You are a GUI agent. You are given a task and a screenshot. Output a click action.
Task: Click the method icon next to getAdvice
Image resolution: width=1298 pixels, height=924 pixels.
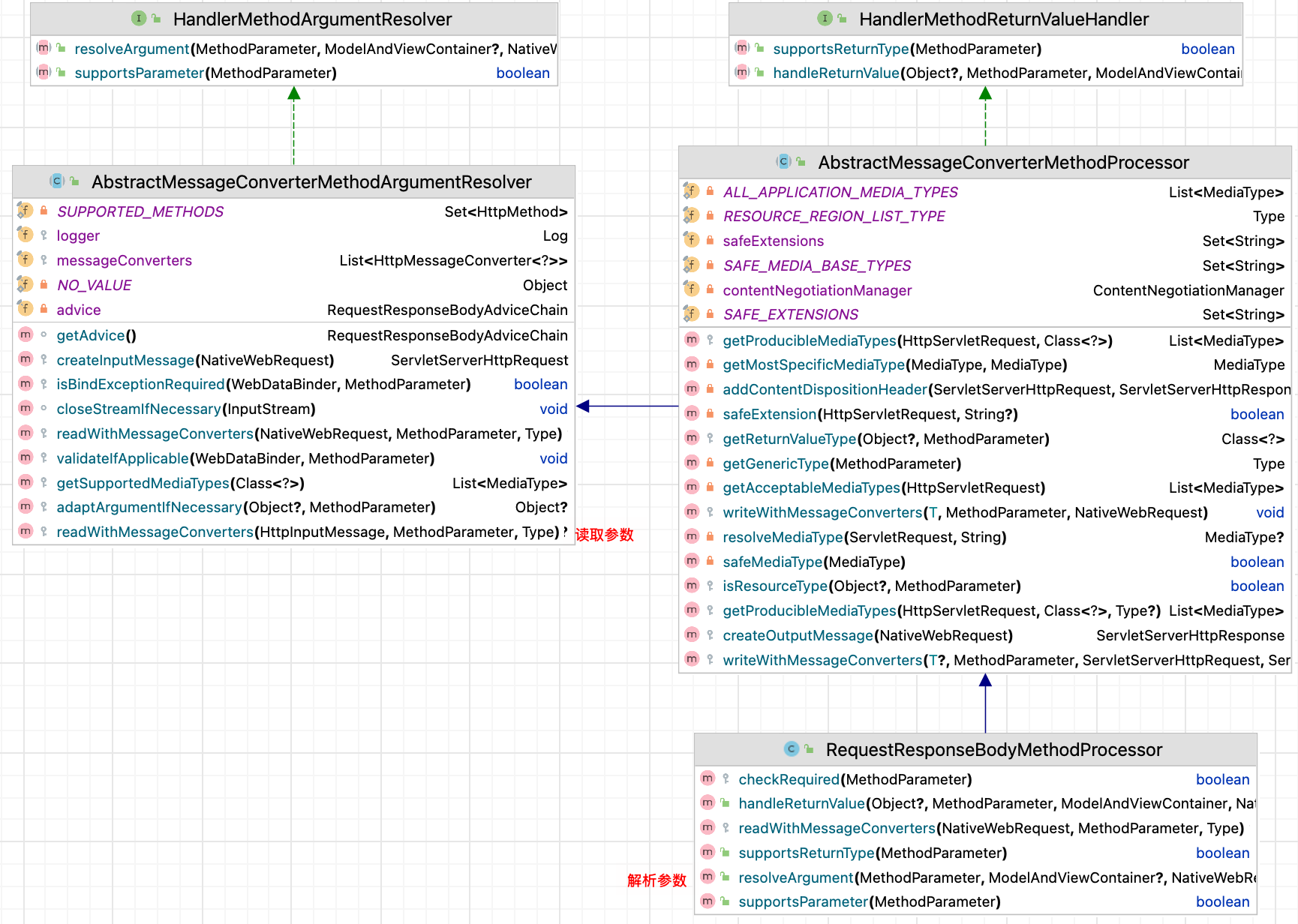click(25, 334)
